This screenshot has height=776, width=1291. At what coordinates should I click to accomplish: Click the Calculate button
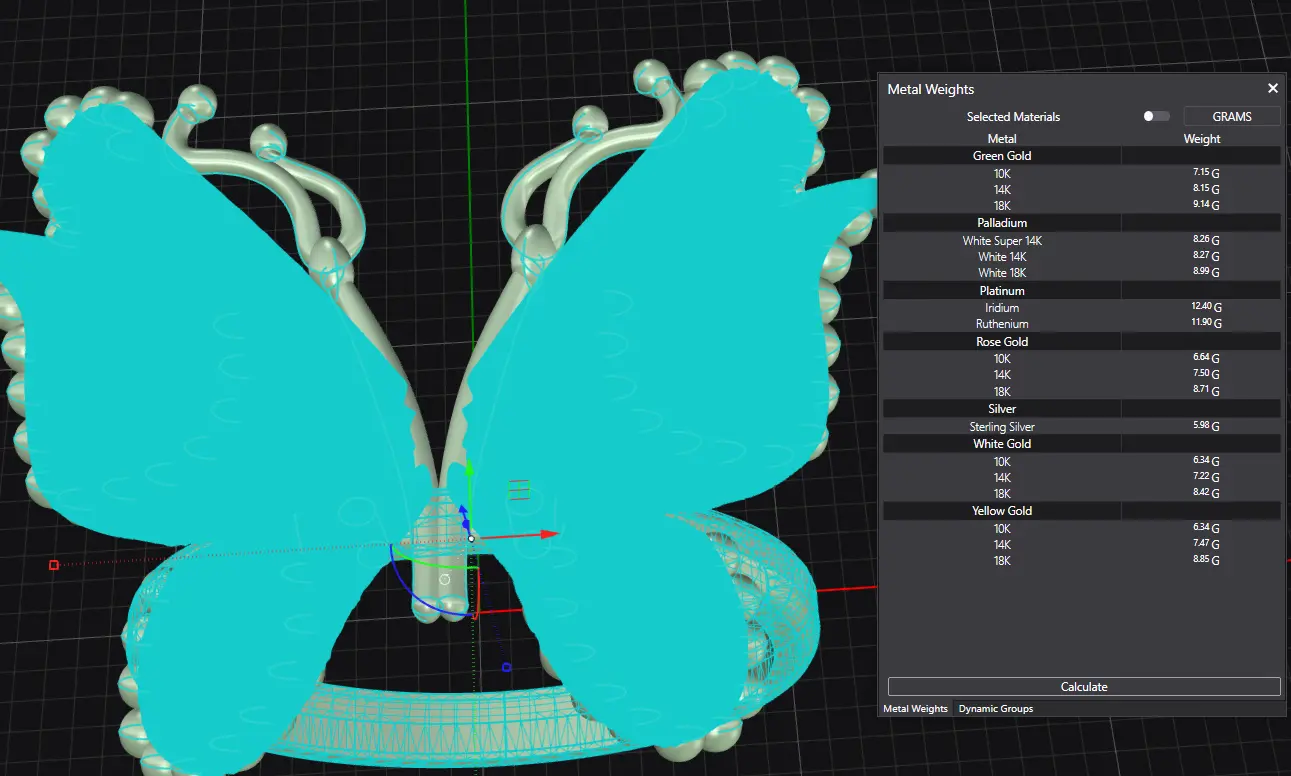pos(1084,687)
